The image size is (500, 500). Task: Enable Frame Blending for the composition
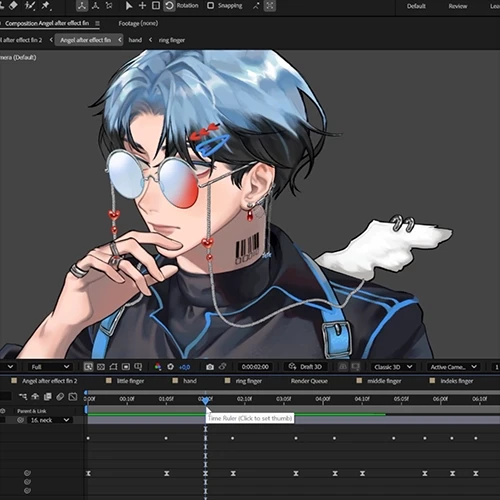click(48, 396)
